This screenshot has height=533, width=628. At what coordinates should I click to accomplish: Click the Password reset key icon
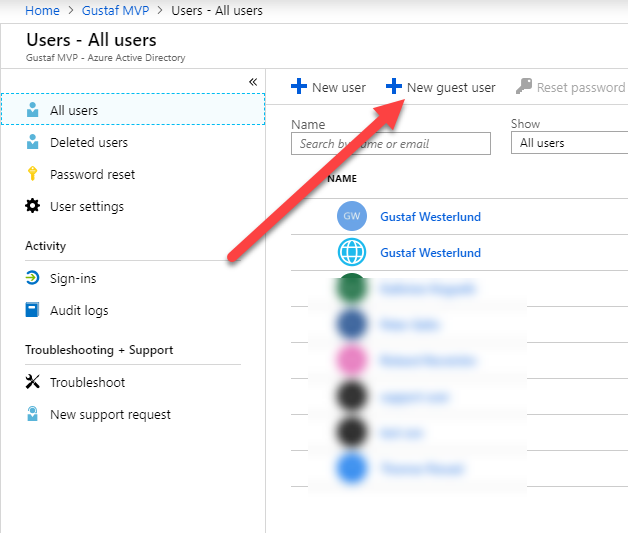pos(32,174)
